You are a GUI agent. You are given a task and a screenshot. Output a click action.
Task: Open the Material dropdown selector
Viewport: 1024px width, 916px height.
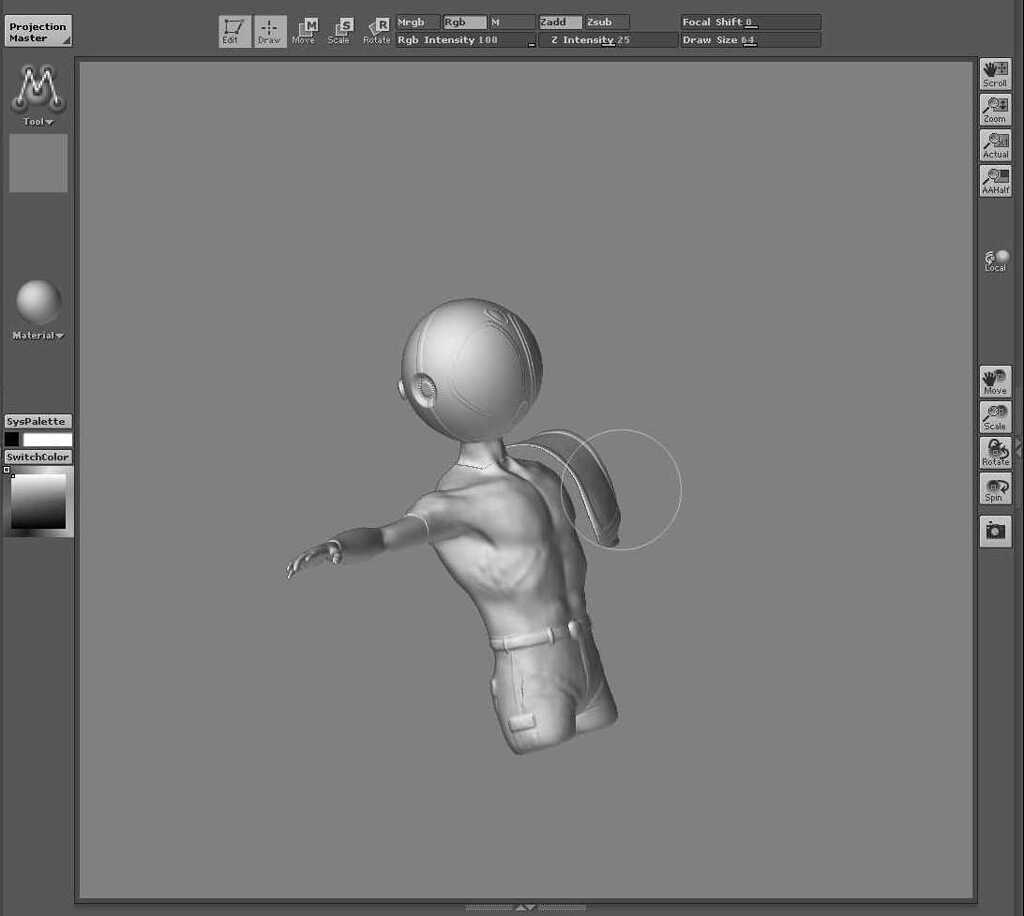tap(36, 335)
